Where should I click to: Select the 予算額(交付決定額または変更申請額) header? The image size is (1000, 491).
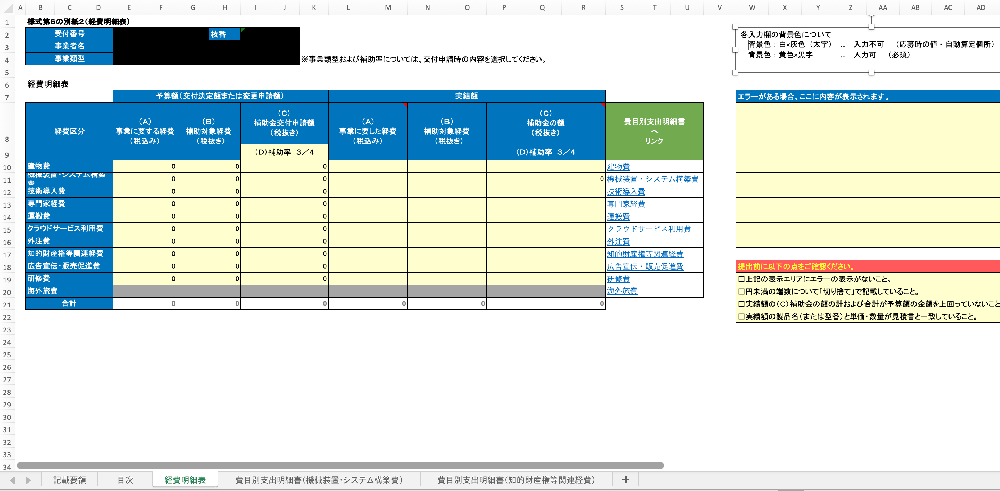click(x=221, y=96)
